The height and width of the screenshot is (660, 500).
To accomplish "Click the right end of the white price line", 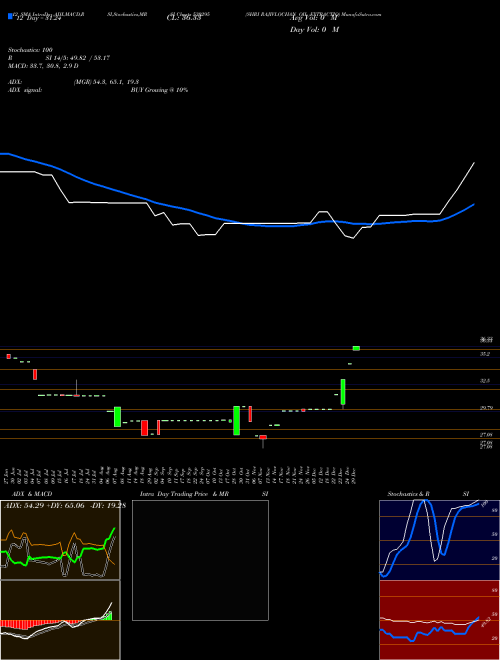I will [474, 162].
